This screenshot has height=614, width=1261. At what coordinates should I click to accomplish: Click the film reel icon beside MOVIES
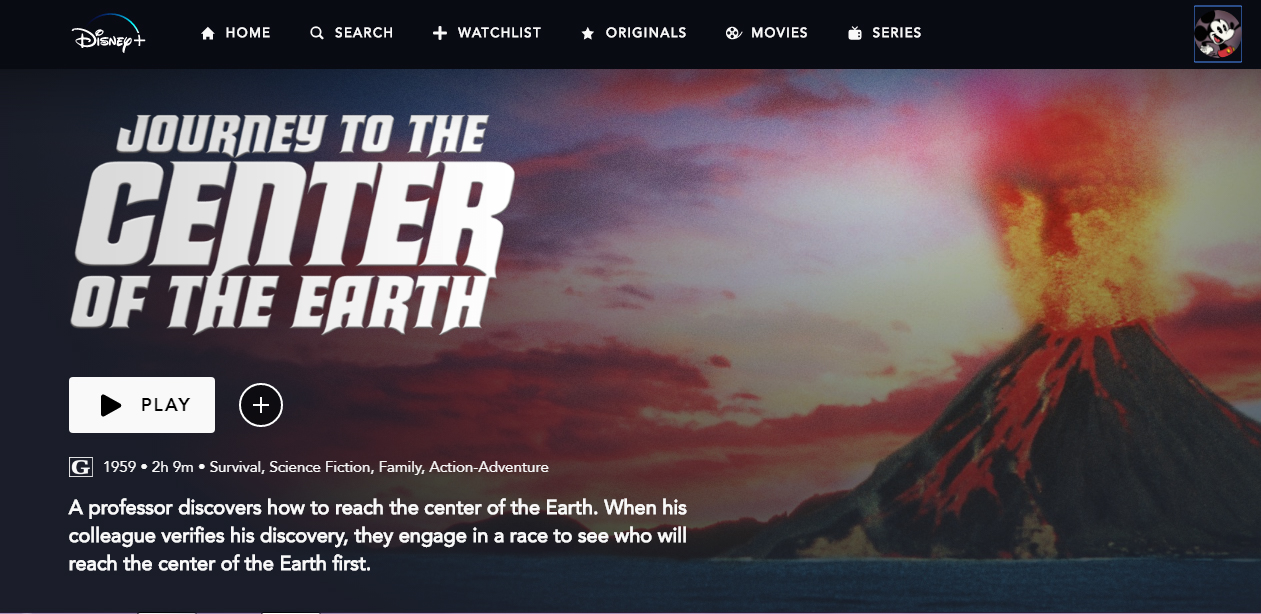pos(734,33)
